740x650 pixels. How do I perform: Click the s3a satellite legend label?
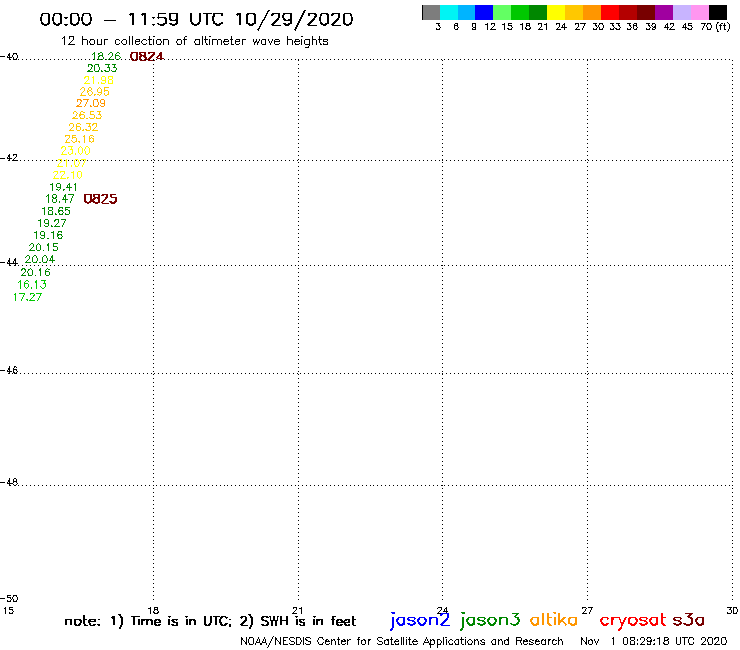point(689,619)
